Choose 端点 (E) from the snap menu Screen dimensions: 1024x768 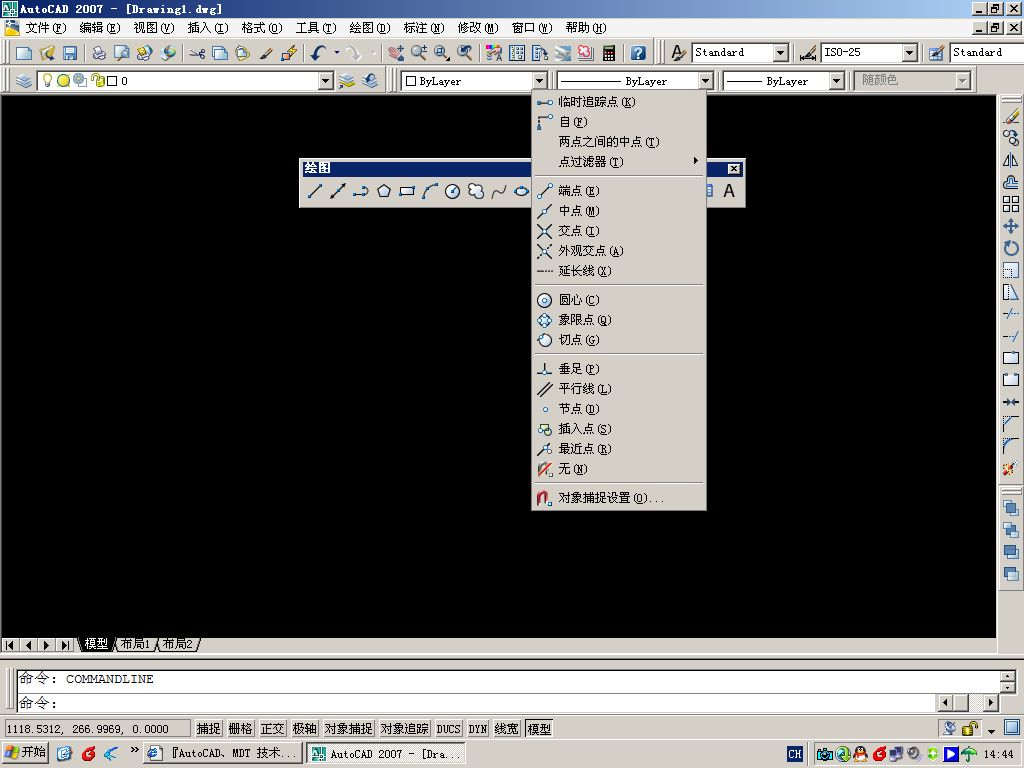click(x=619, y=191)
